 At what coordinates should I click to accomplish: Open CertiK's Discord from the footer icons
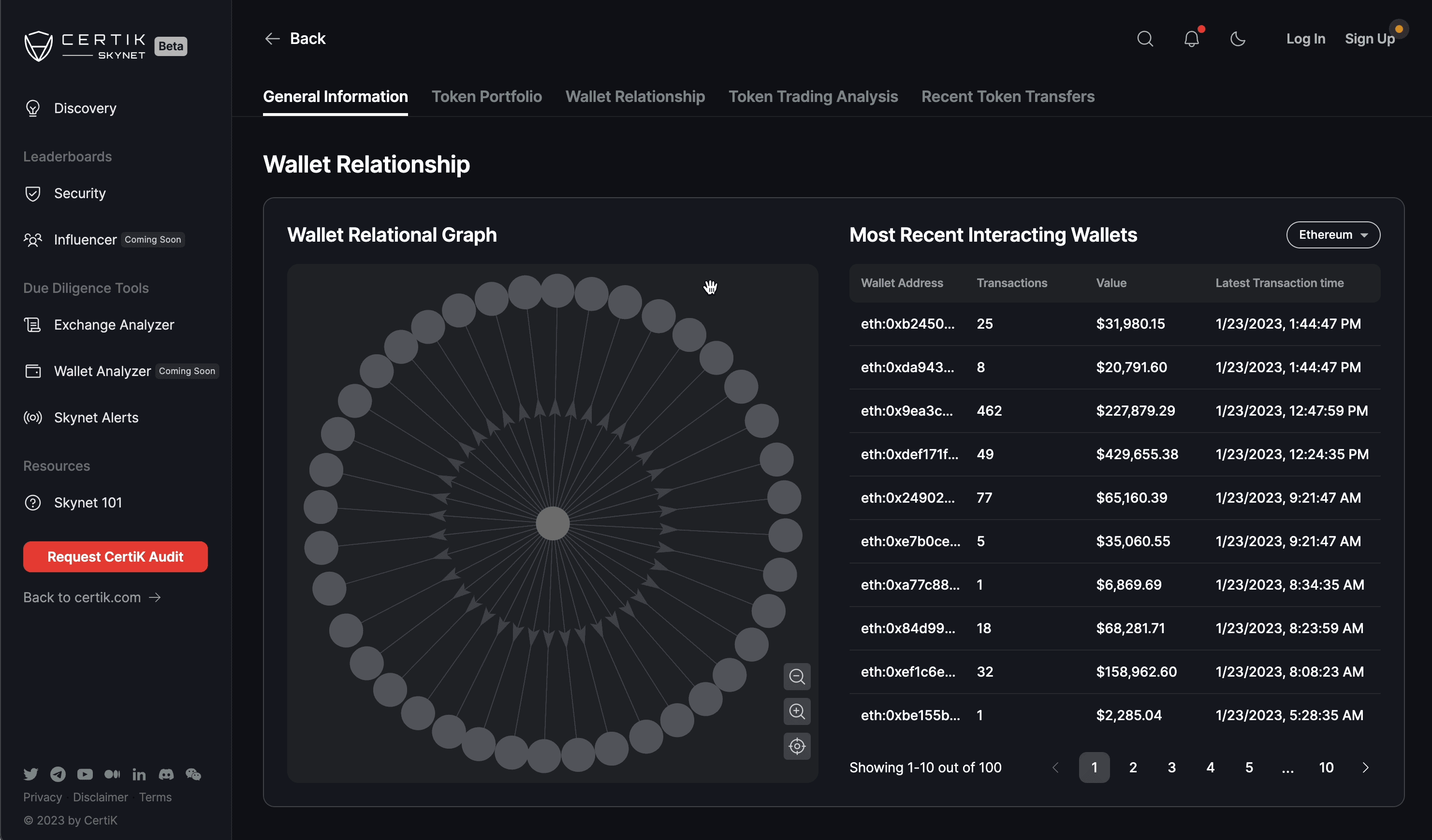(x=166, y=774)
